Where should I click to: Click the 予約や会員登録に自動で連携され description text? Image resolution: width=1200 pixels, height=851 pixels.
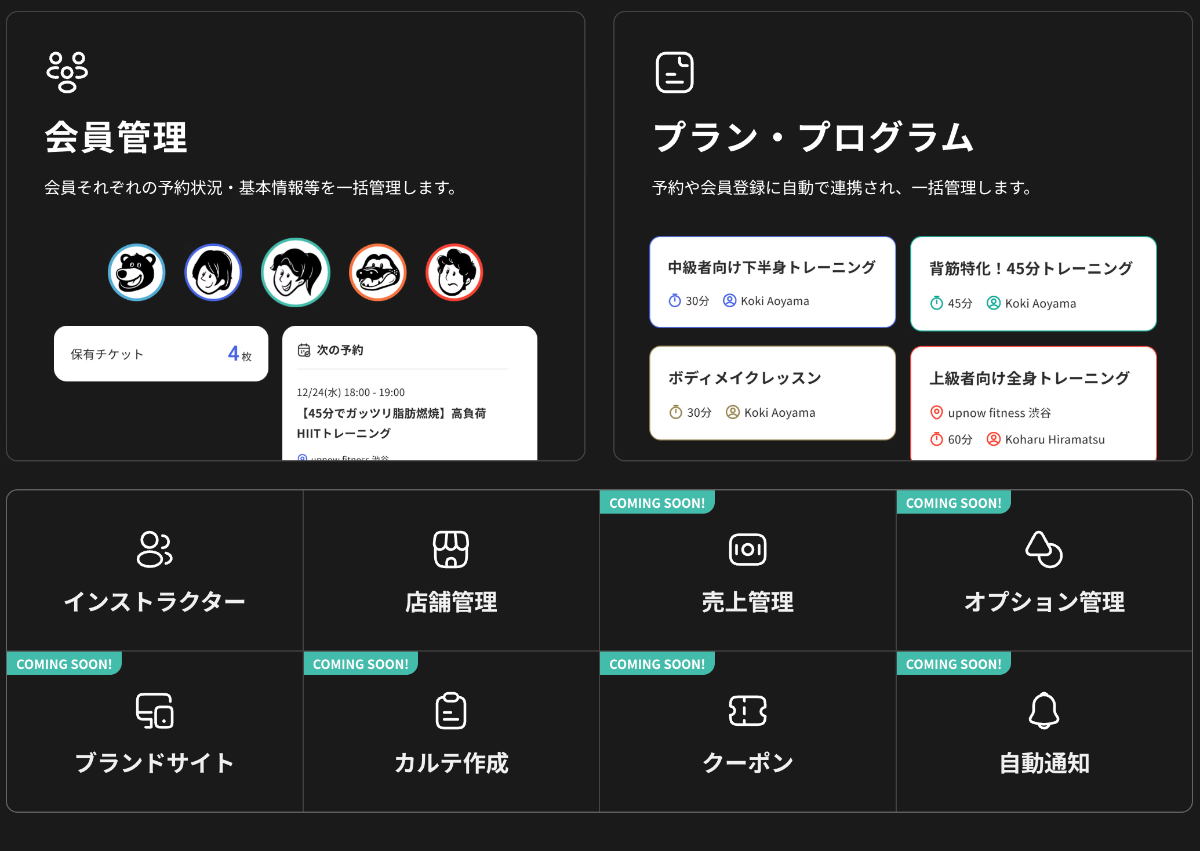(842, 188)
